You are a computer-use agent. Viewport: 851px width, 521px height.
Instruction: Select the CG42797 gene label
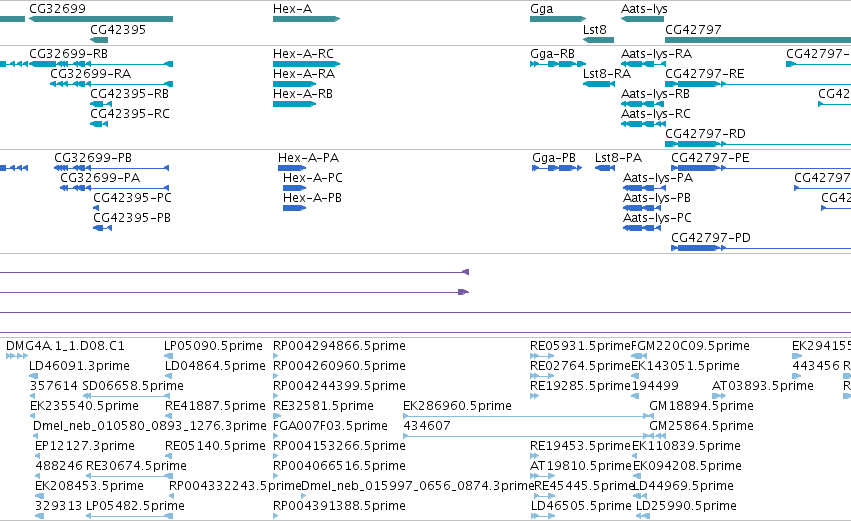693,29
